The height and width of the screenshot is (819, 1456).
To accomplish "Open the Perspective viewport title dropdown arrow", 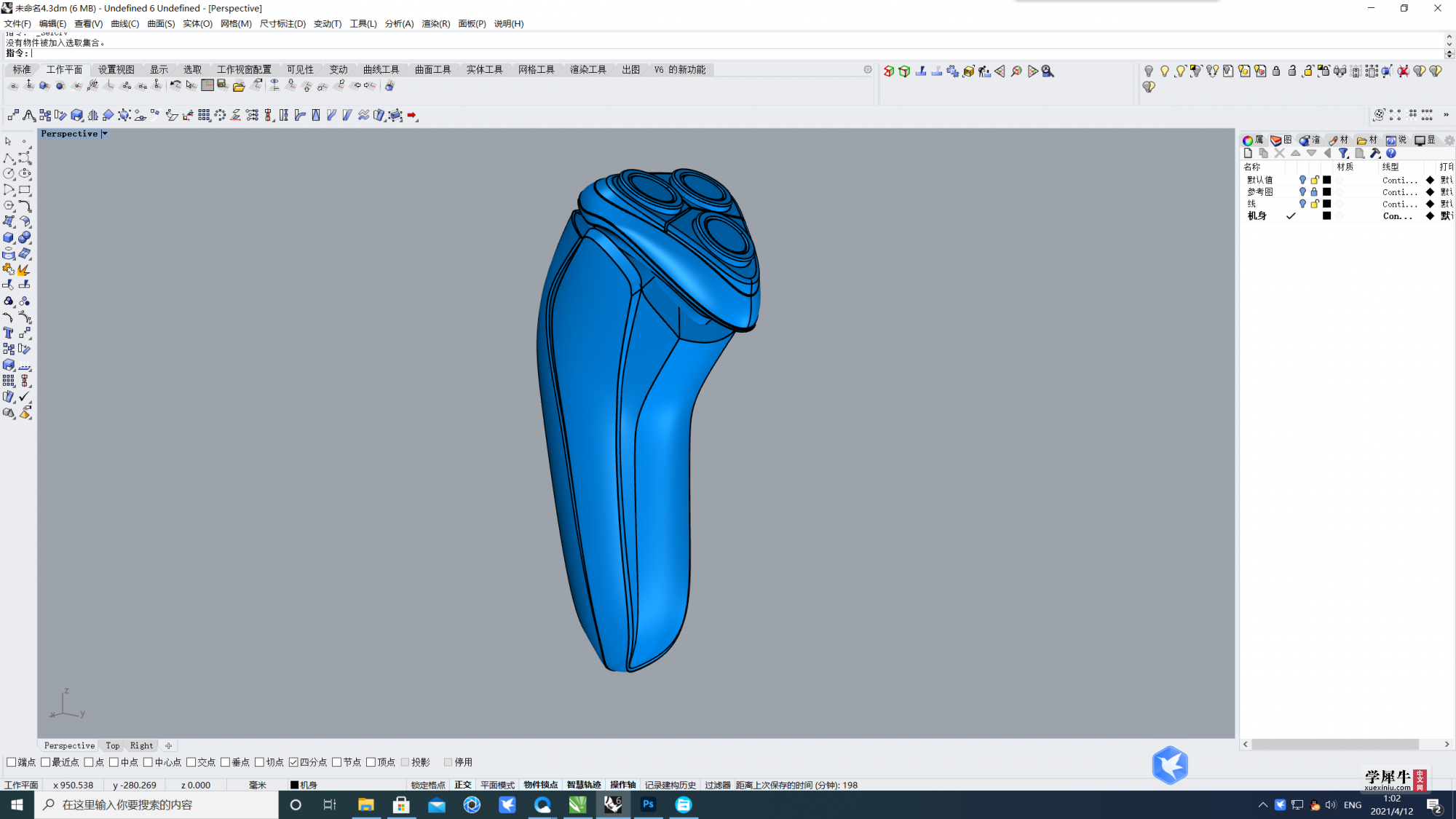I will click(x=105, y=134).
